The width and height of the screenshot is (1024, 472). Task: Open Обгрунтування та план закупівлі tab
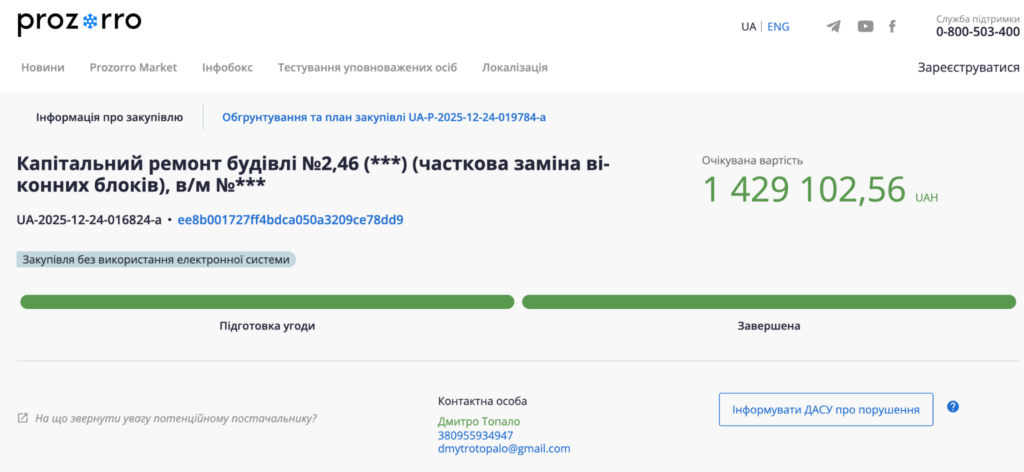[383, 117]
